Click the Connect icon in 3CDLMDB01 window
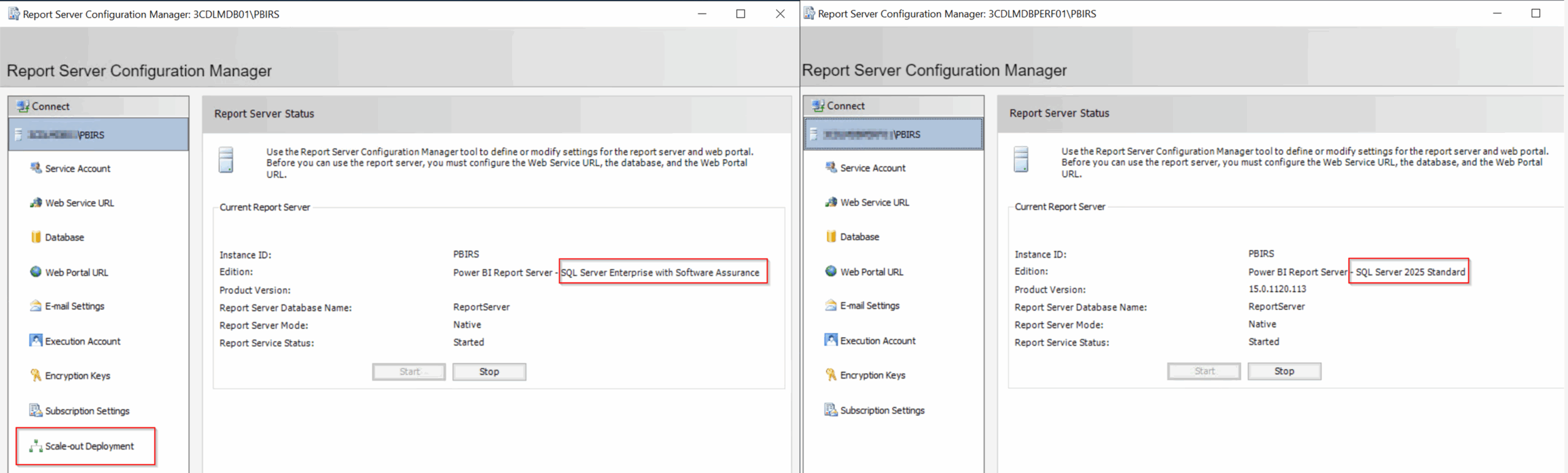The width and height of the screenshot is (1568, 473). tap(23, 107)
